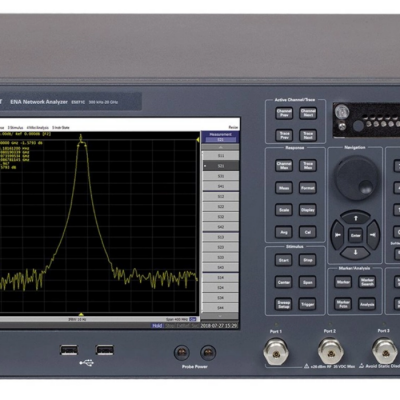Select the Marker Search hardkey
The width and height of the screenshot is (400, 400).
pos(367,282)
